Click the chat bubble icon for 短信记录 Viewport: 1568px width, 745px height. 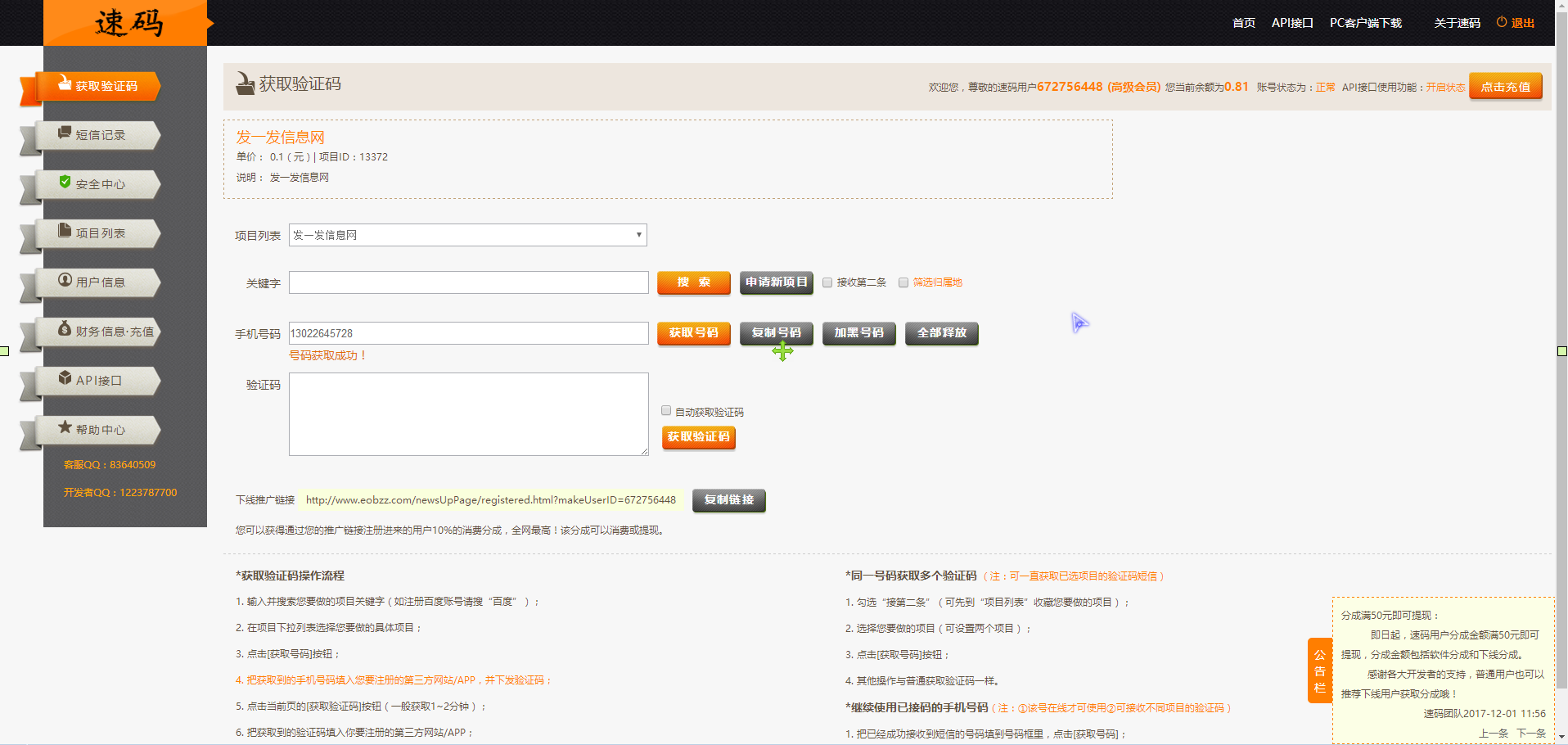pos(65,133)
